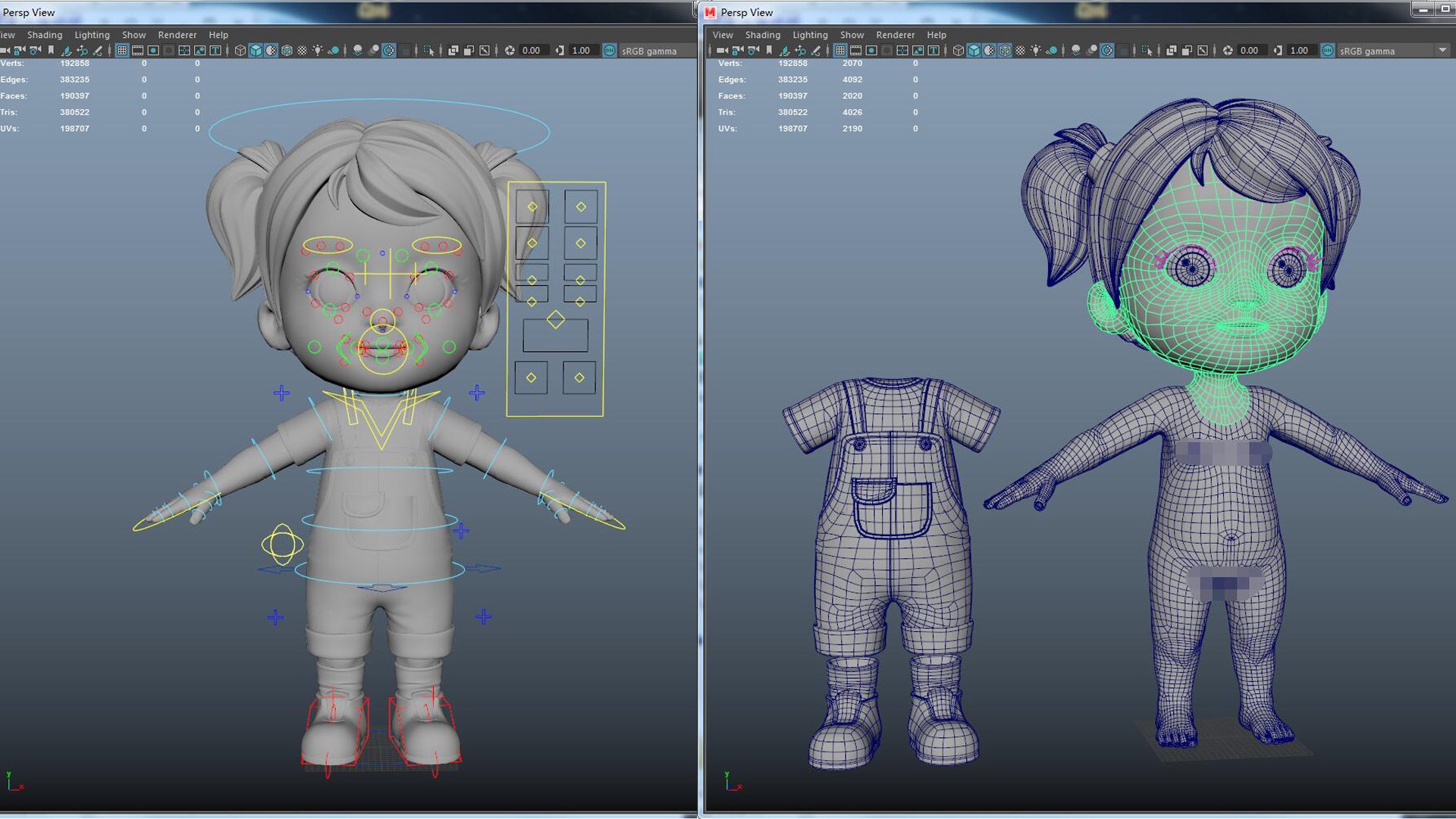Open Lighting menu in left panel
This screenshot has width=1456, height=819.
pyautogui.click(x=92, y=35)
